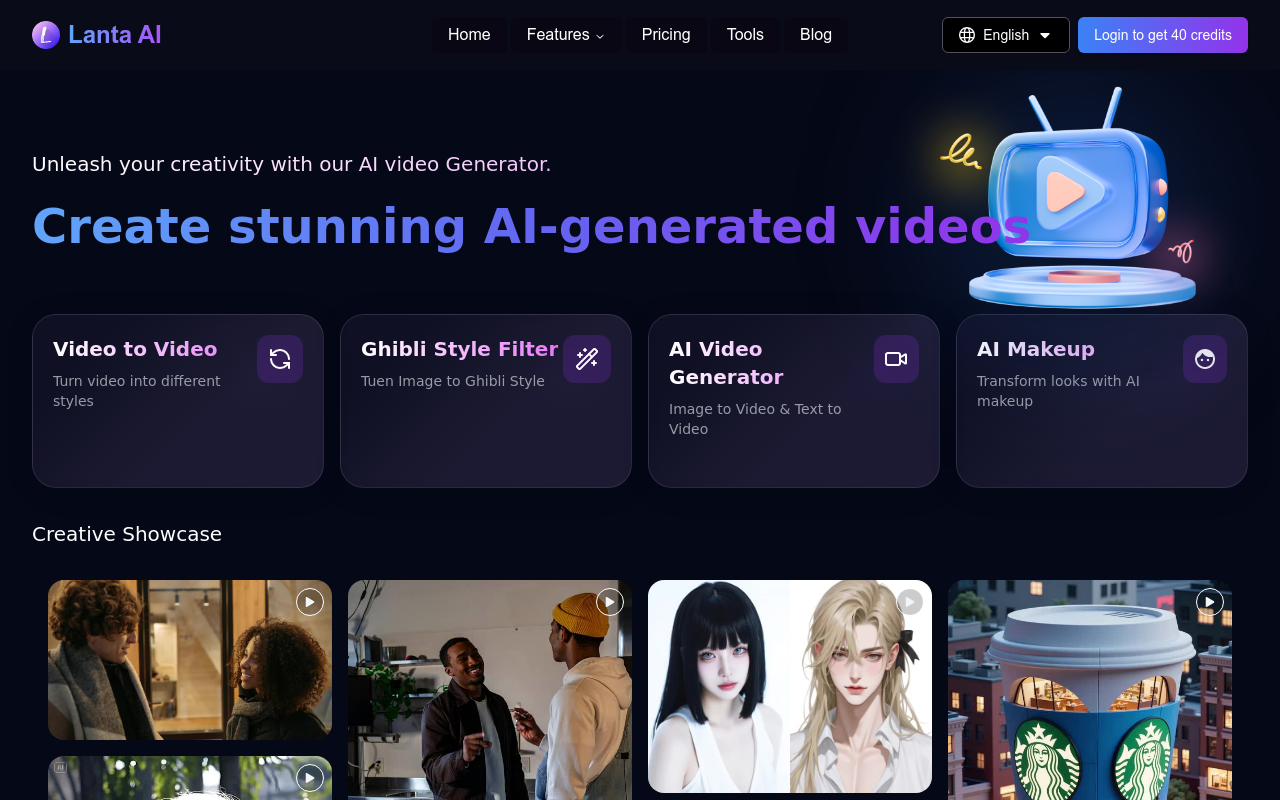Click 'Transform looks with AI makeup' text
This screenshot has width=1280, height=800.
click(x=1058, y=391)
